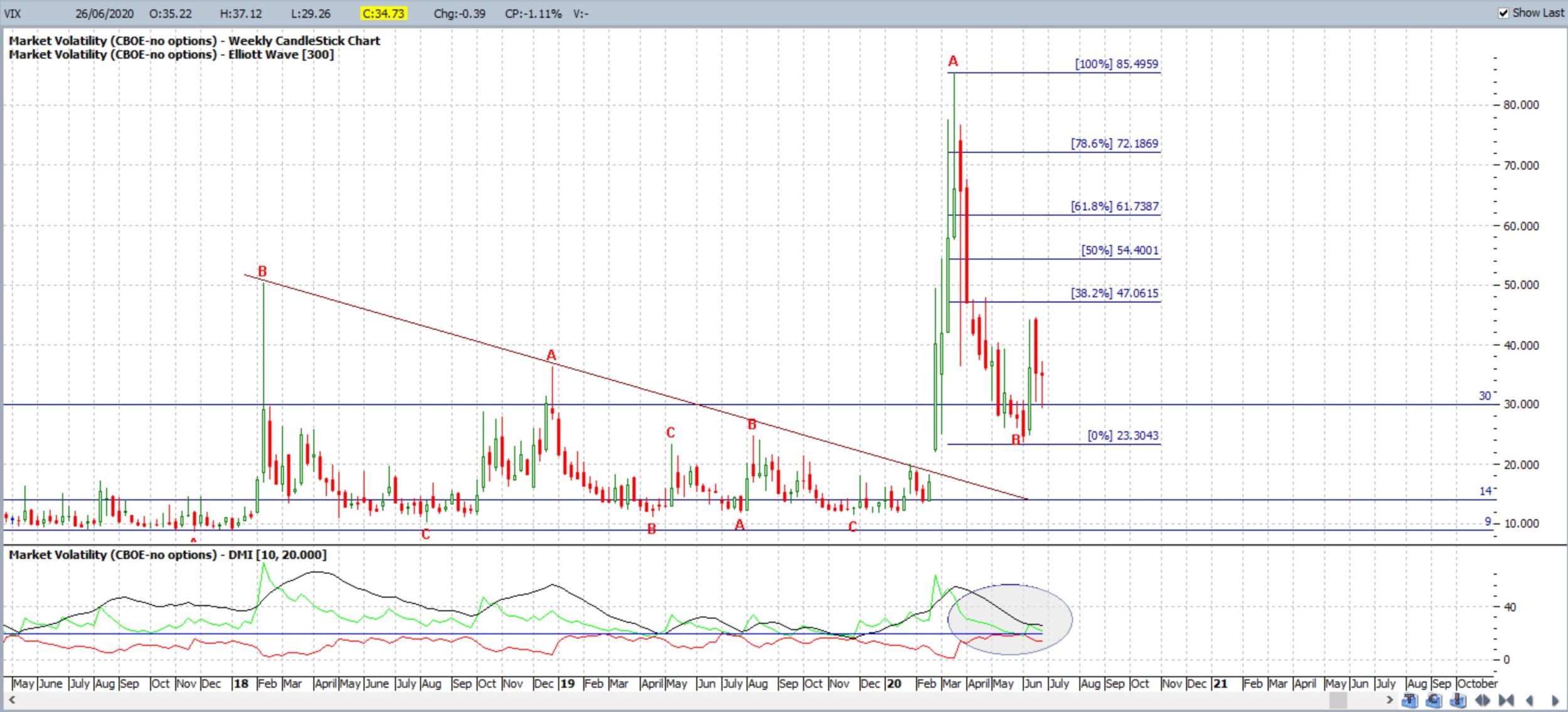Click the DMI axis value 40
Screen dimensions: 1568x712
pyautogui.click(x=1510, y=607)
